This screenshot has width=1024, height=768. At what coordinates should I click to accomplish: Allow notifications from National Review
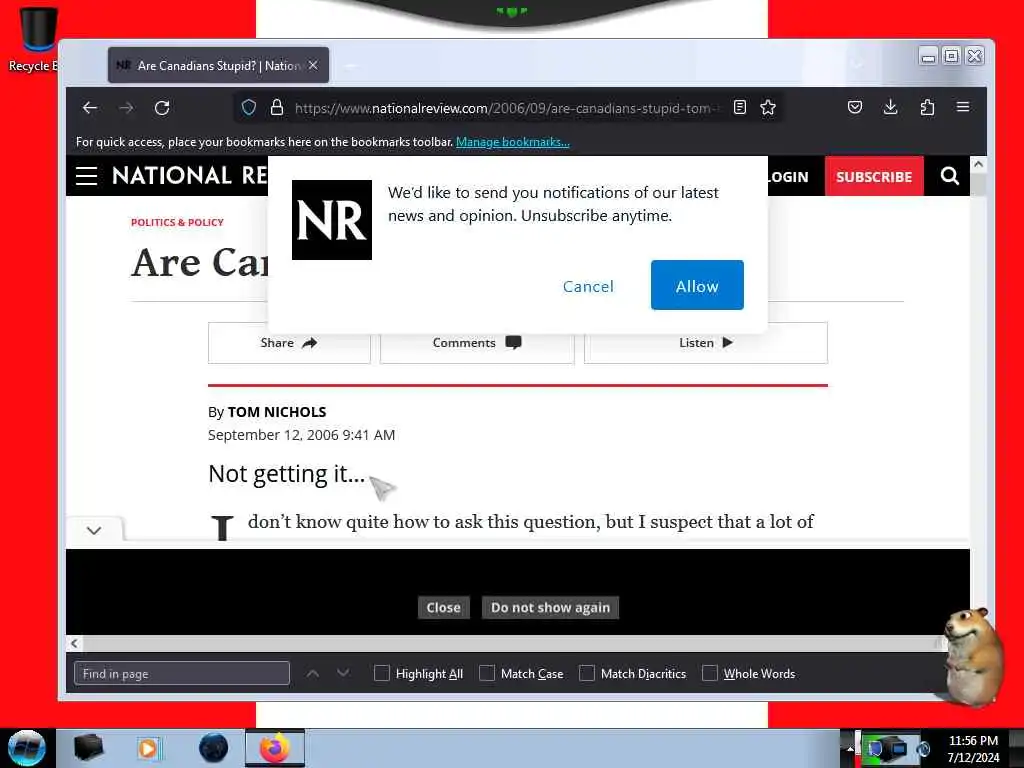click(x=697, y=285)
